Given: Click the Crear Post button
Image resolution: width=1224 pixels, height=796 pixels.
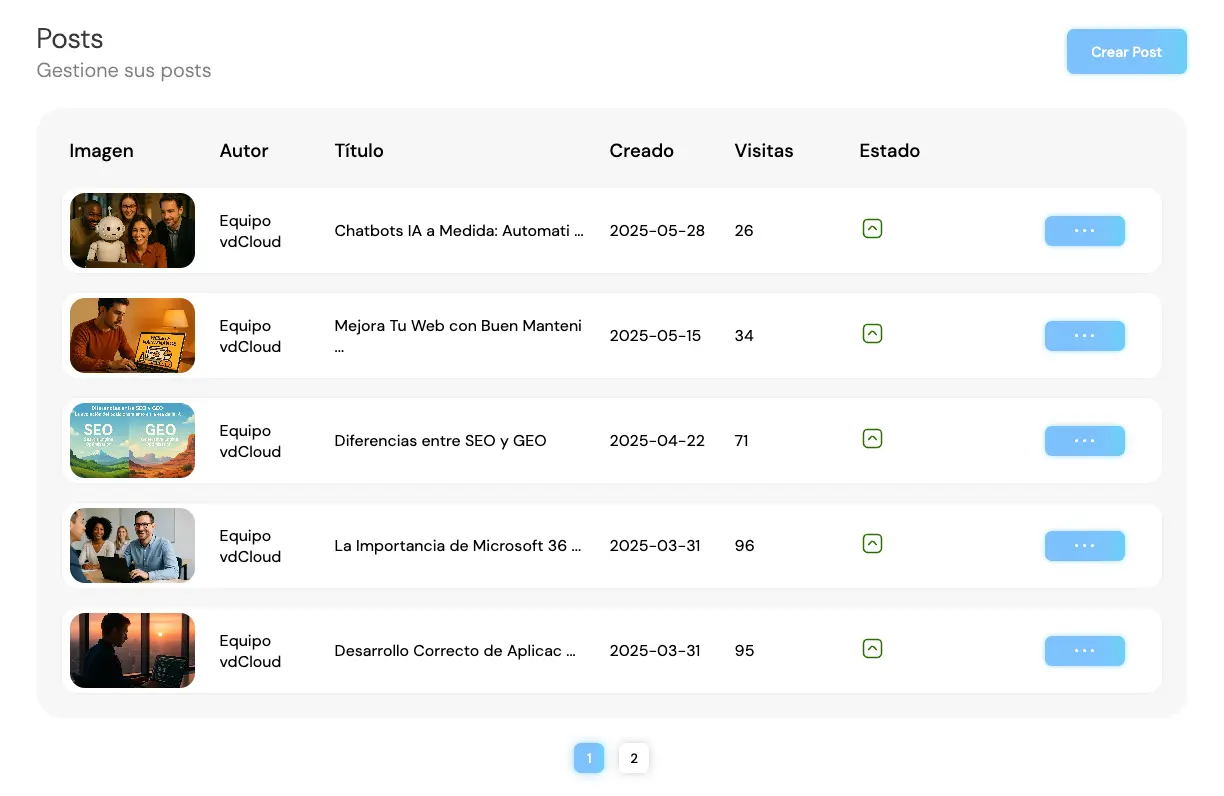Looking at the screenshot, I should 1126,52.
